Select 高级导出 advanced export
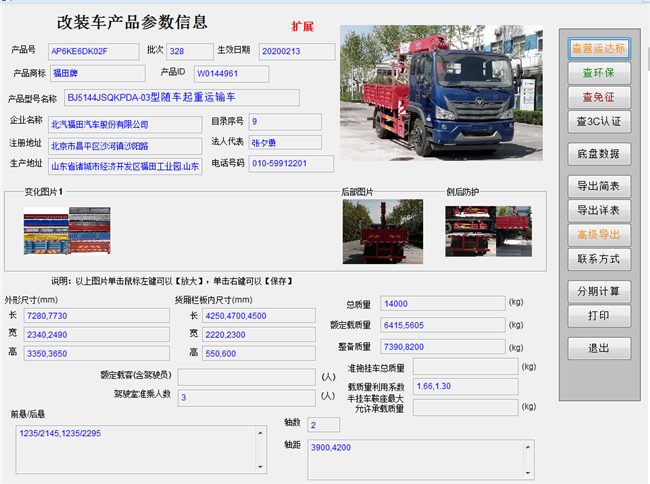The image size is (650, 484). (599, 234)
